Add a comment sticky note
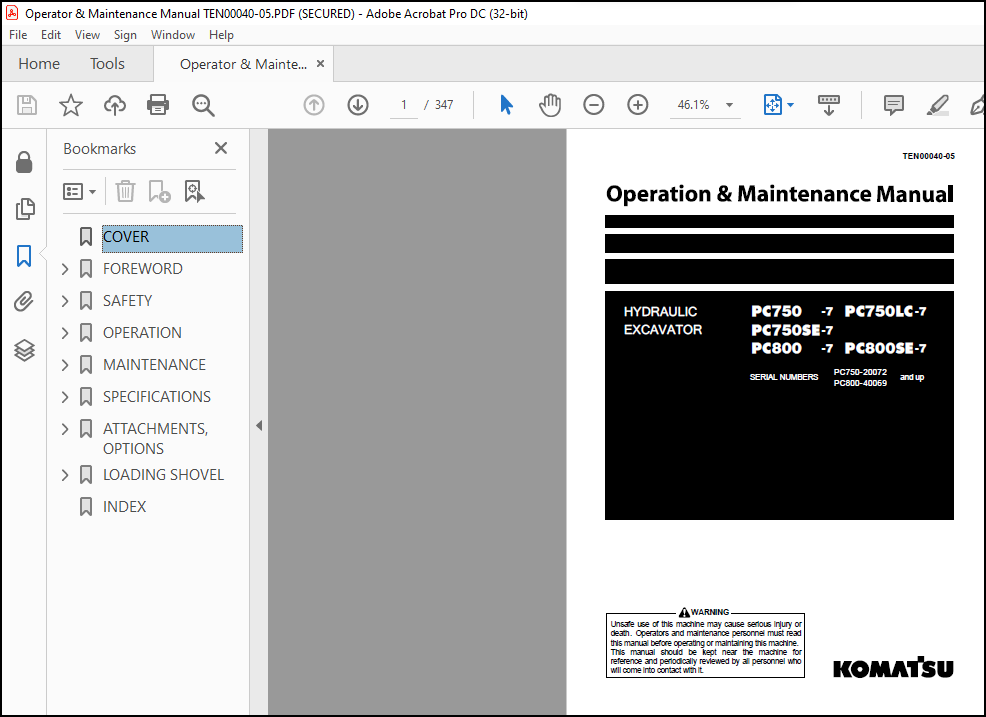Screen dimensions: 986x717 pyautogui.click(x=894, y=105)
